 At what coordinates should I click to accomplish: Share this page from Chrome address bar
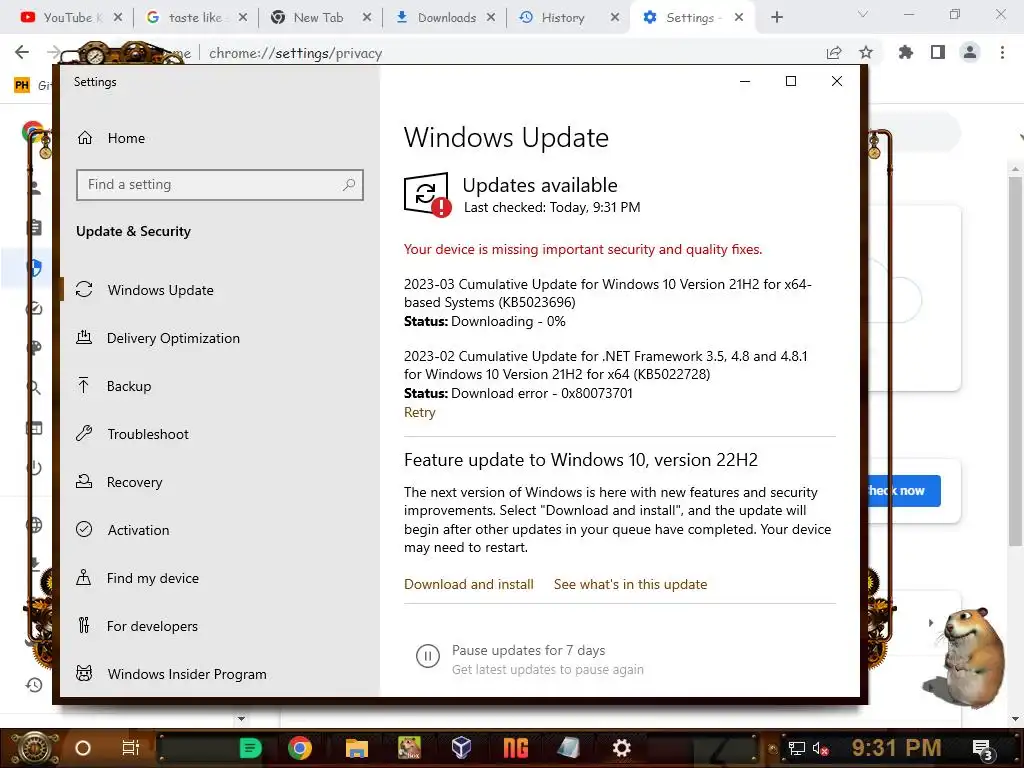coord(834,52)
